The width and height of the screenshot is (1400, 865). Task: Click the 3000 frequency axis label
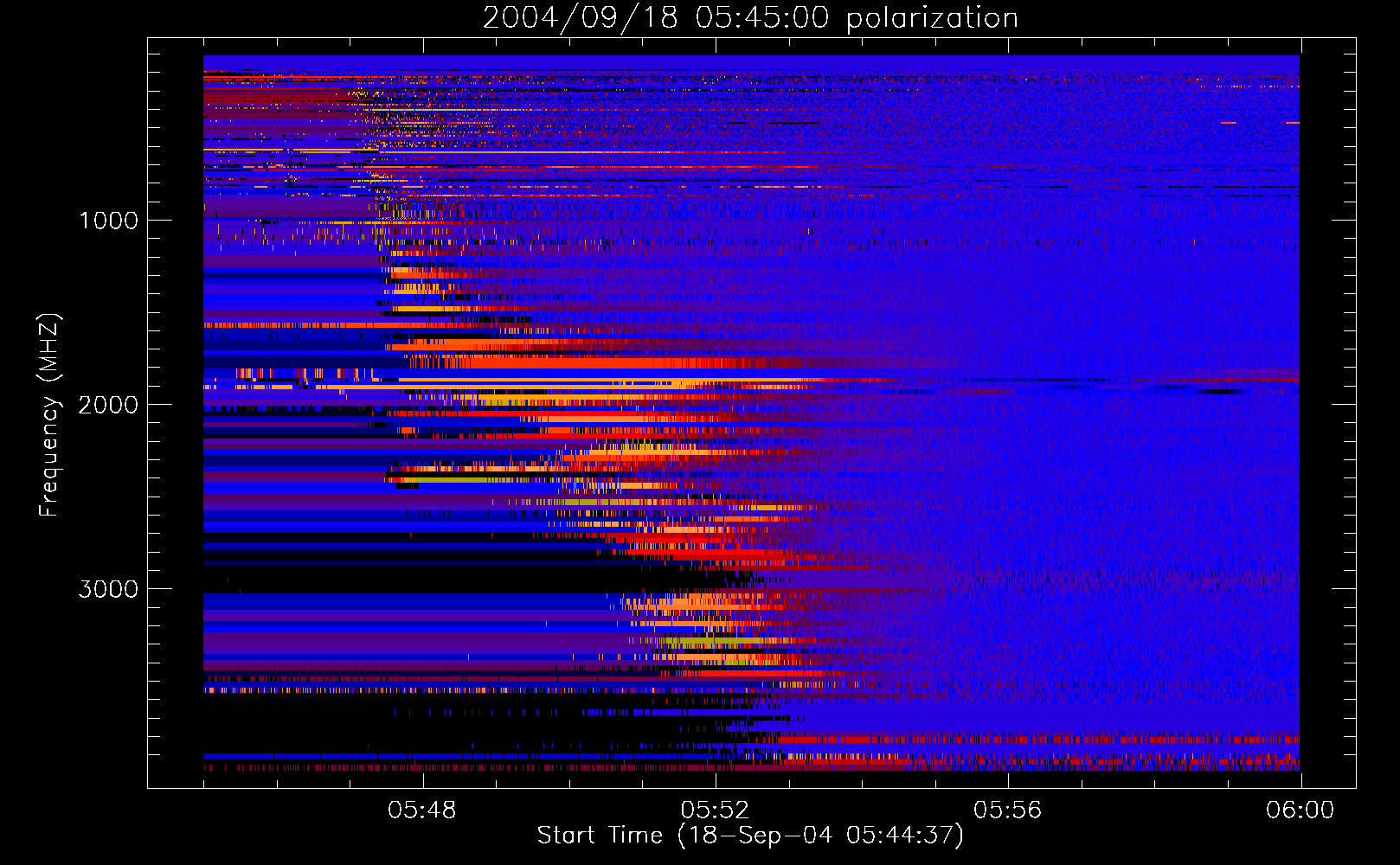(x=108, y=589)
